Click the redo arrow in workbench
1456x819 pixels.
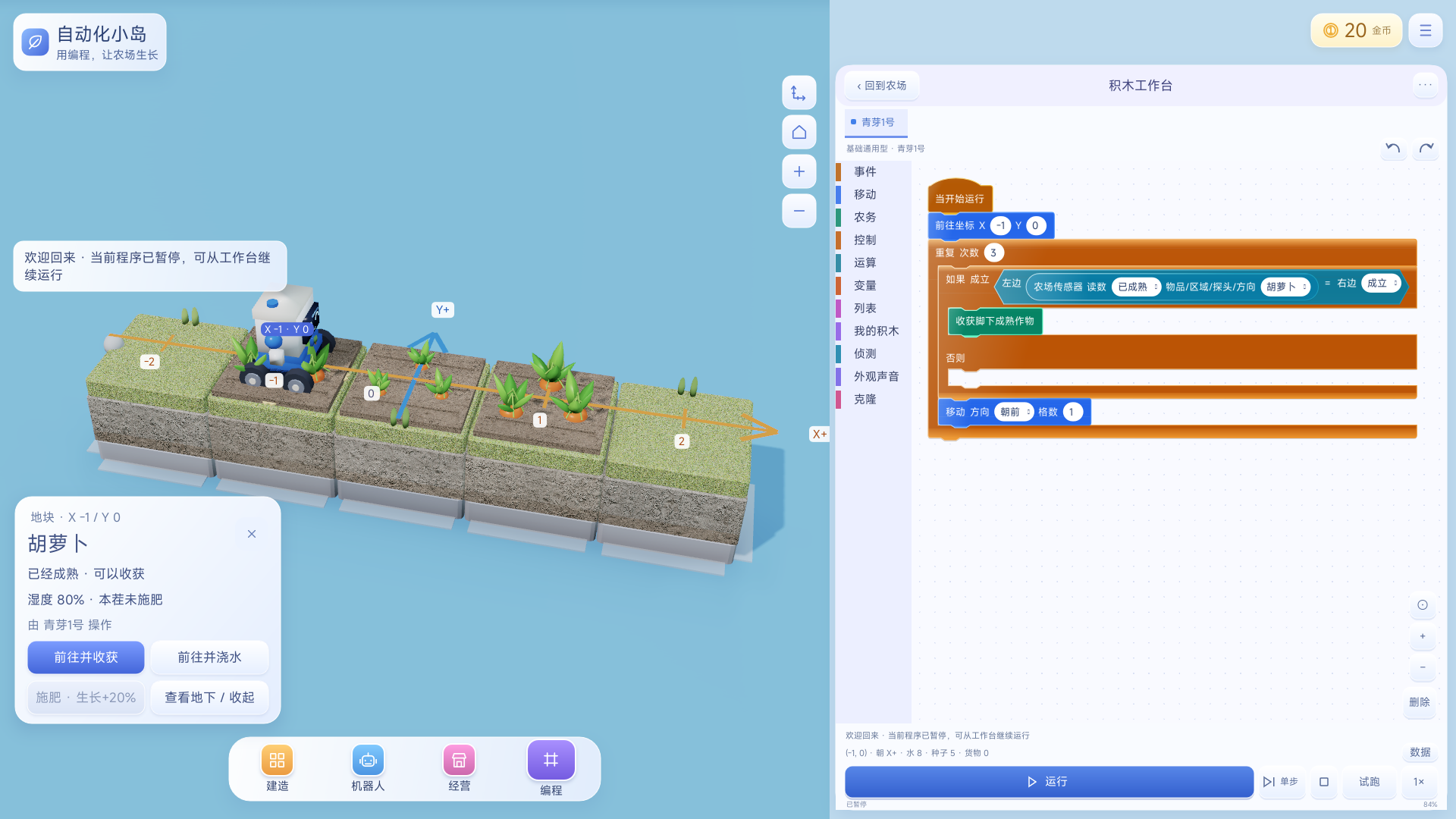[x=1426, y=148]
